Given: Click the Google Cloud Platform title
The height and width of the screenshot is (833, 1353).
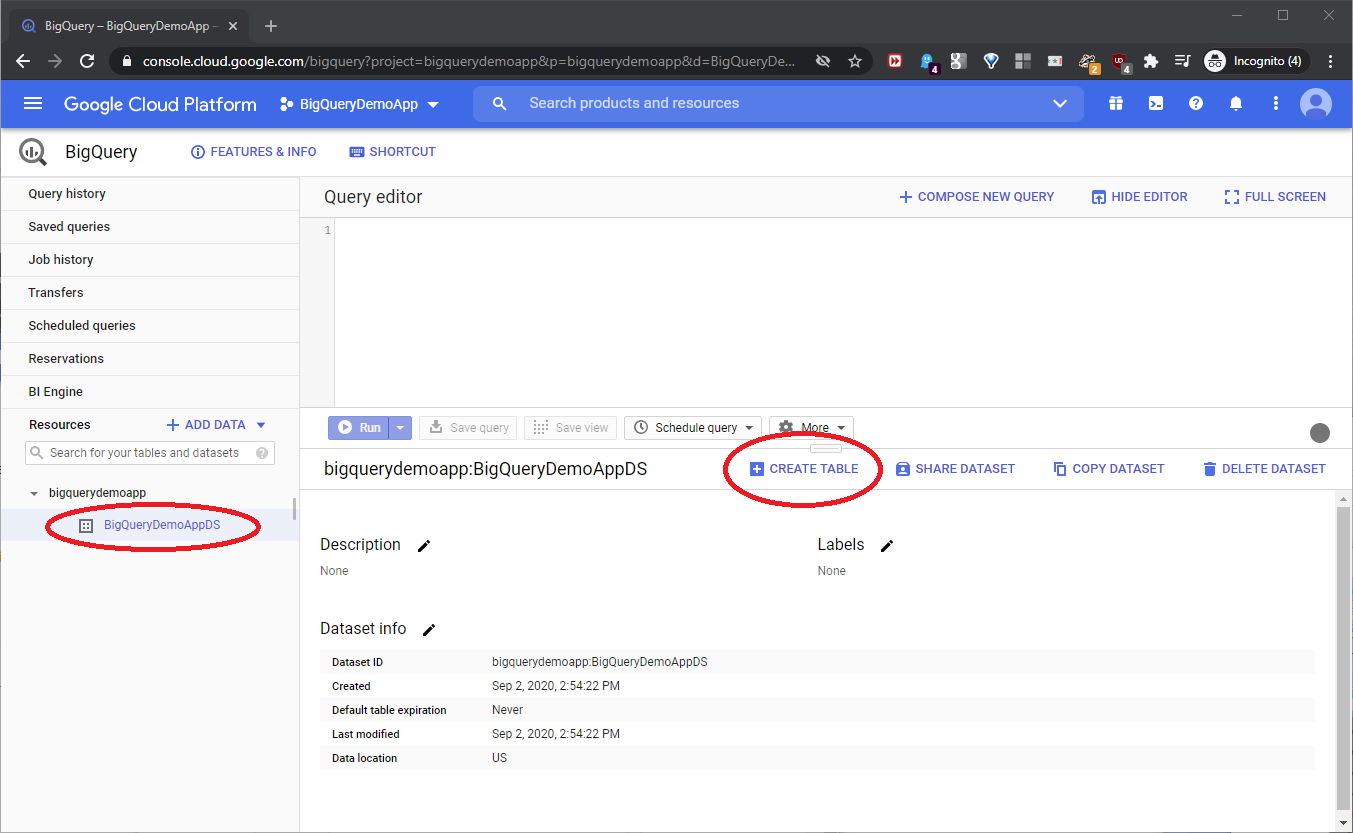Looking at the screenshot, I should click(x=160, y=104).
